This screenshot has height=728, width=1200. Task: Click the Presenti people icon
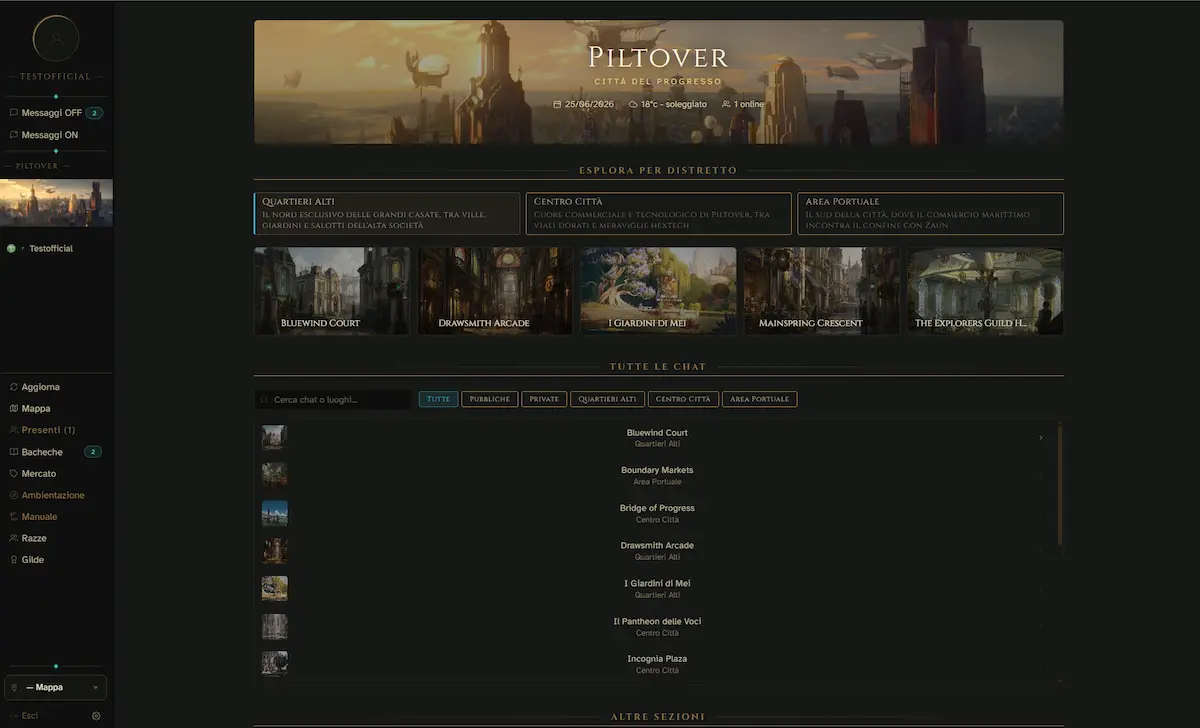pos(13,430)
